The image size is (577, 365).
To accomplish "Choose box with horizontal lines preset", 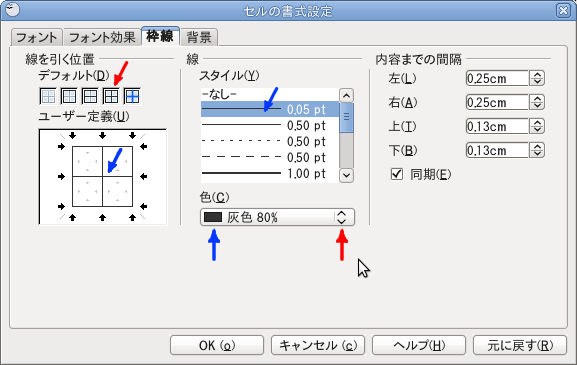I will pyautogui.click(x=90, y=96).
